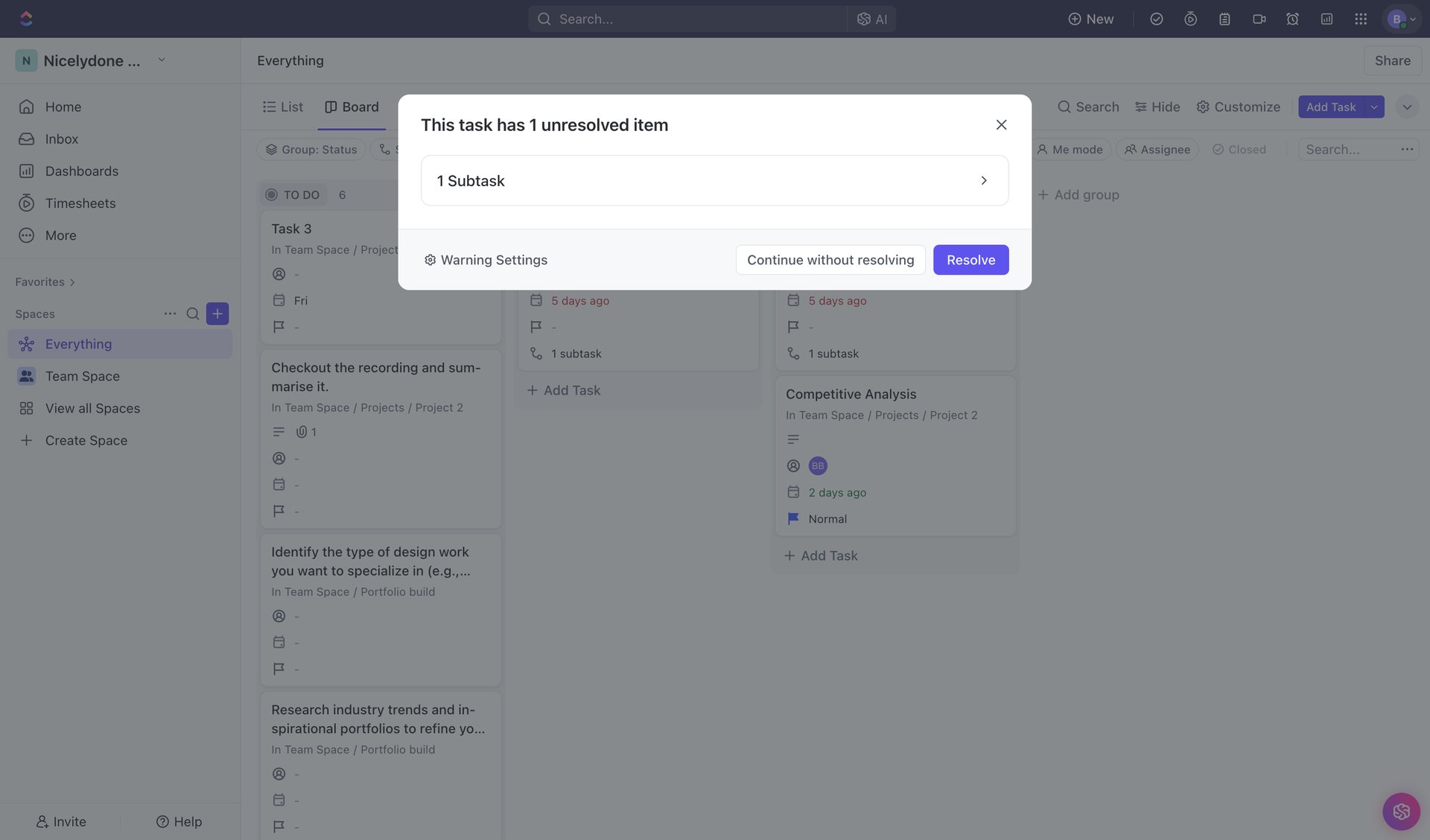1430x840 pixels.
Task: Open the reminders alarm clock icon
Action: (1292, 19)
